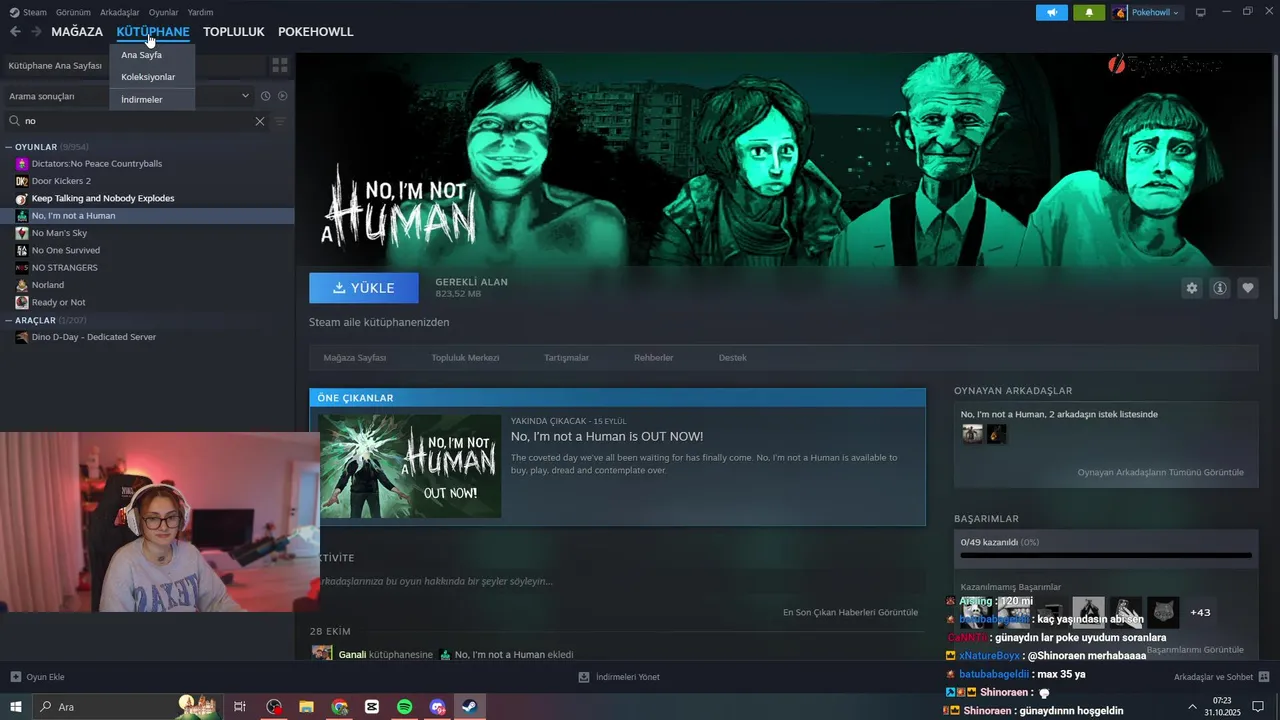The height and width of the screenshot is (720, 1280).
Task: Open Windows notification center icon
Action: pos(1258,707)
